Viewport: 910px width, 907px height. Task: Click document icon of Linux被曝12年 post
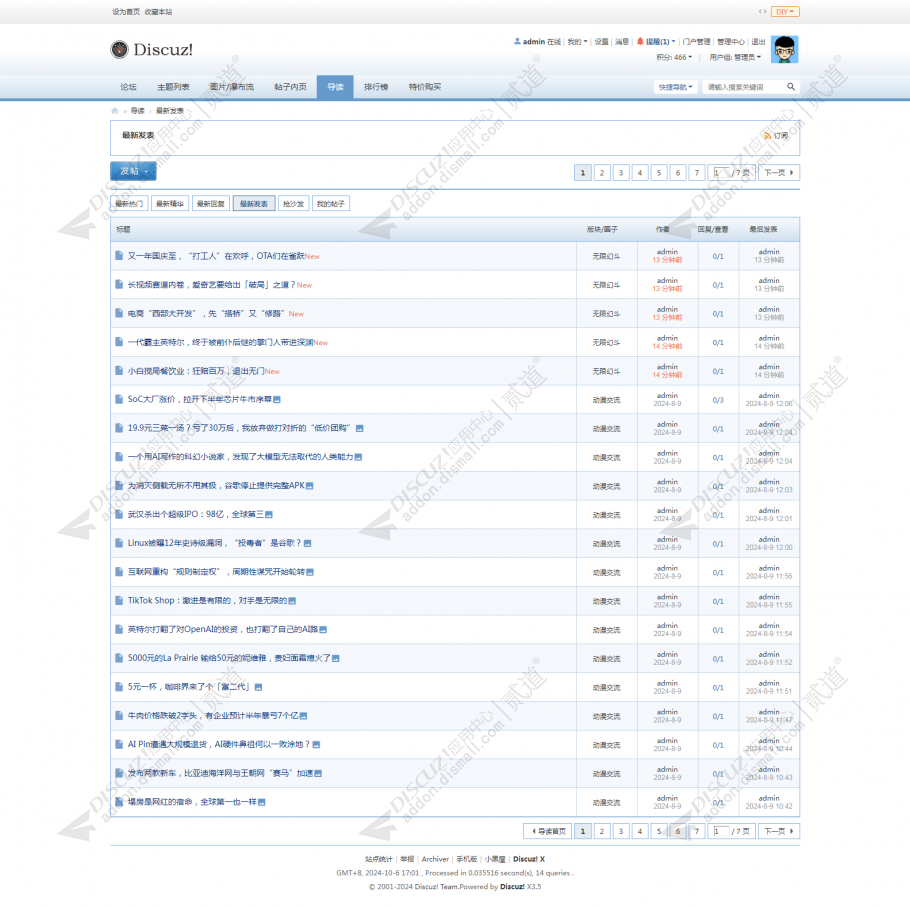point(119,543)
